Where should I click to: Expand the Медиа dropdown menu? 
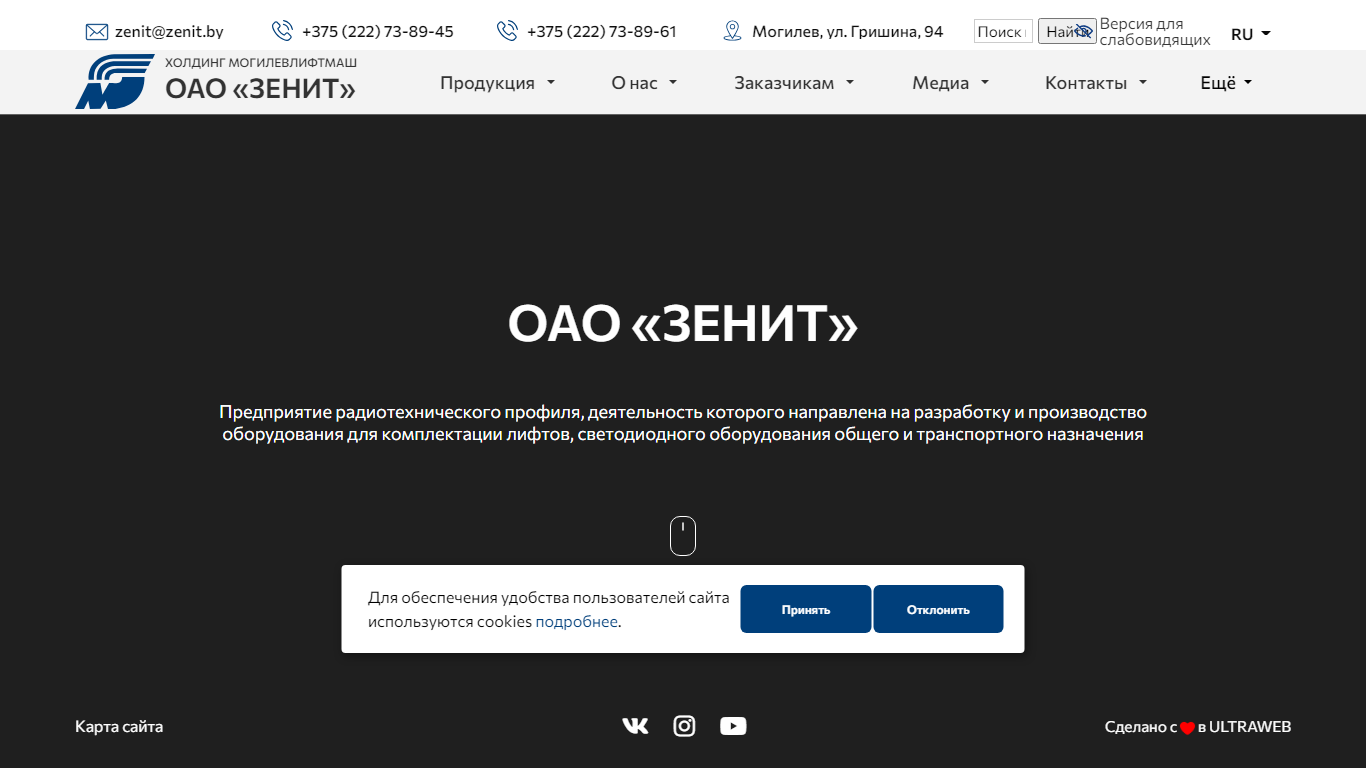[950, 83]
